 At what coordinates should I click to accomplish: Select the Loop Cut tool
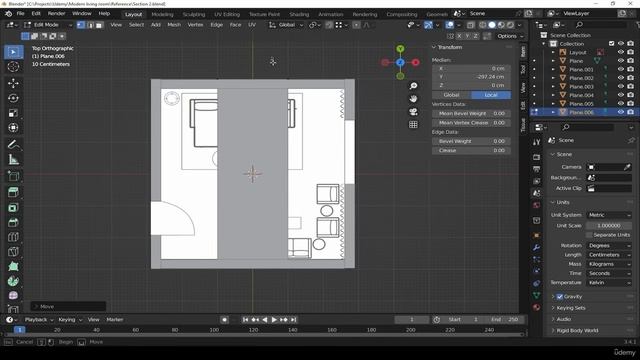(13, 237)
